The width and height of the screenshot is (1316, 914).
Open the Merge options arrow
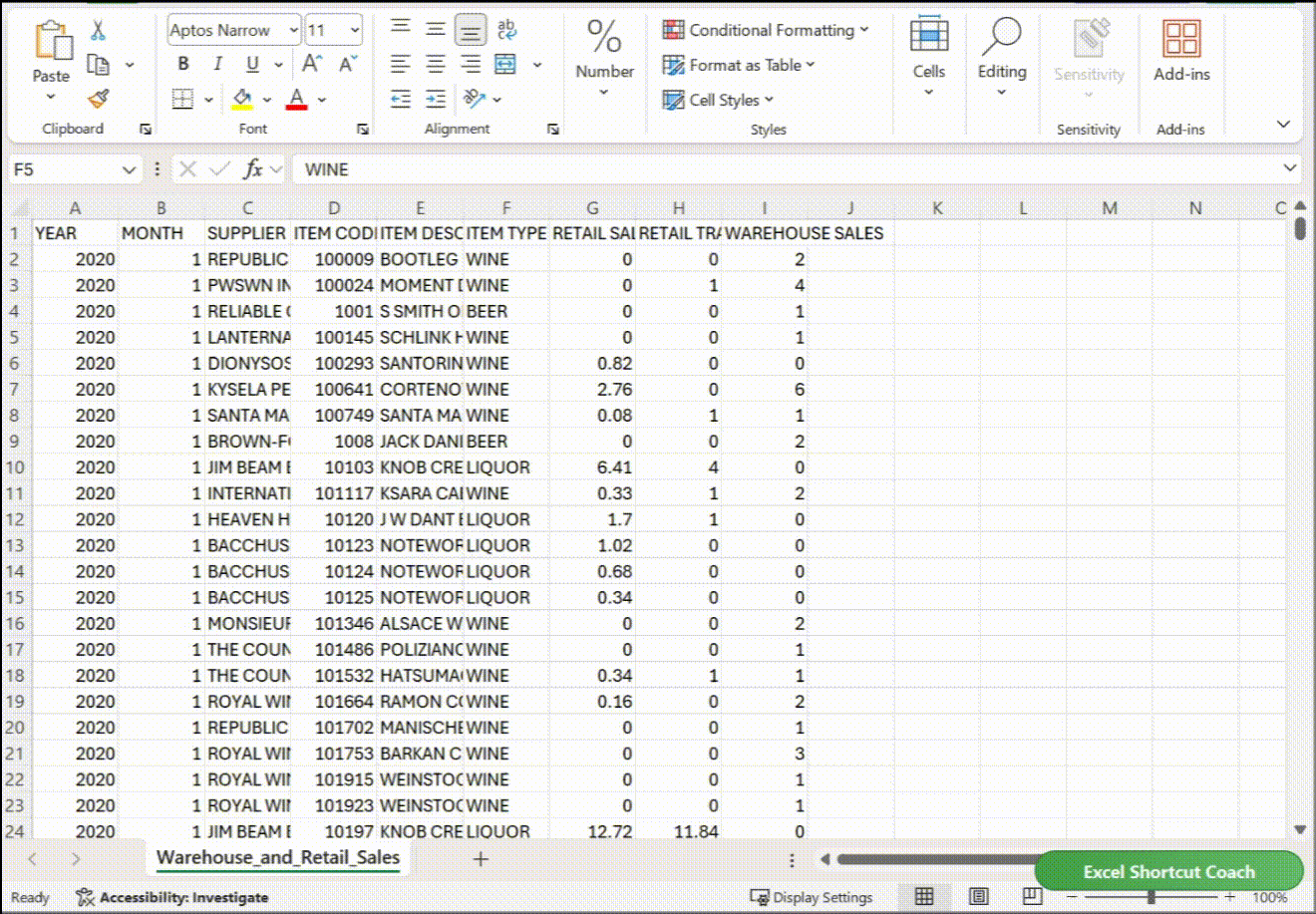[x=537, y=65]
